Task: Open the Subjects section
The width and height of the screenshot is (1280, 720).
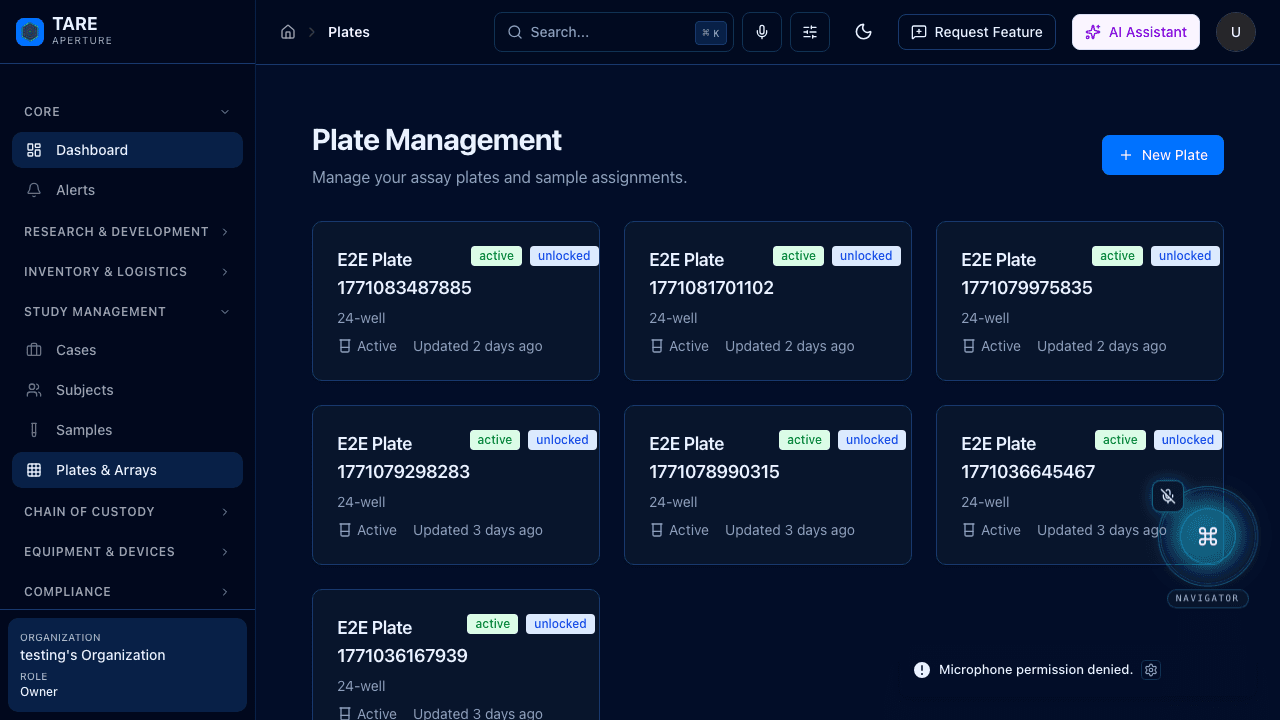Action: point(84,389)
